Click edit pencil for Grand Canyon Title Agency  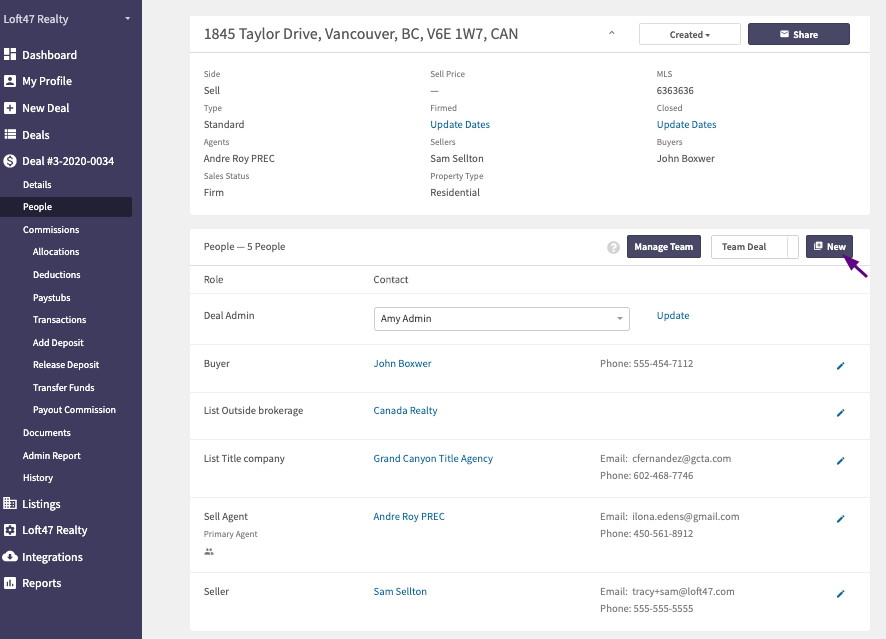(x=840, y=461)
